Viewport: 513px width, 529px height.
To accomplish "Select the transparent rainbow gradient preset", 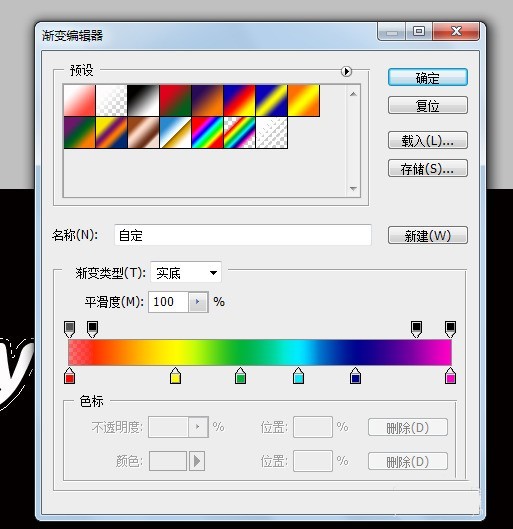I will point(239,132).
